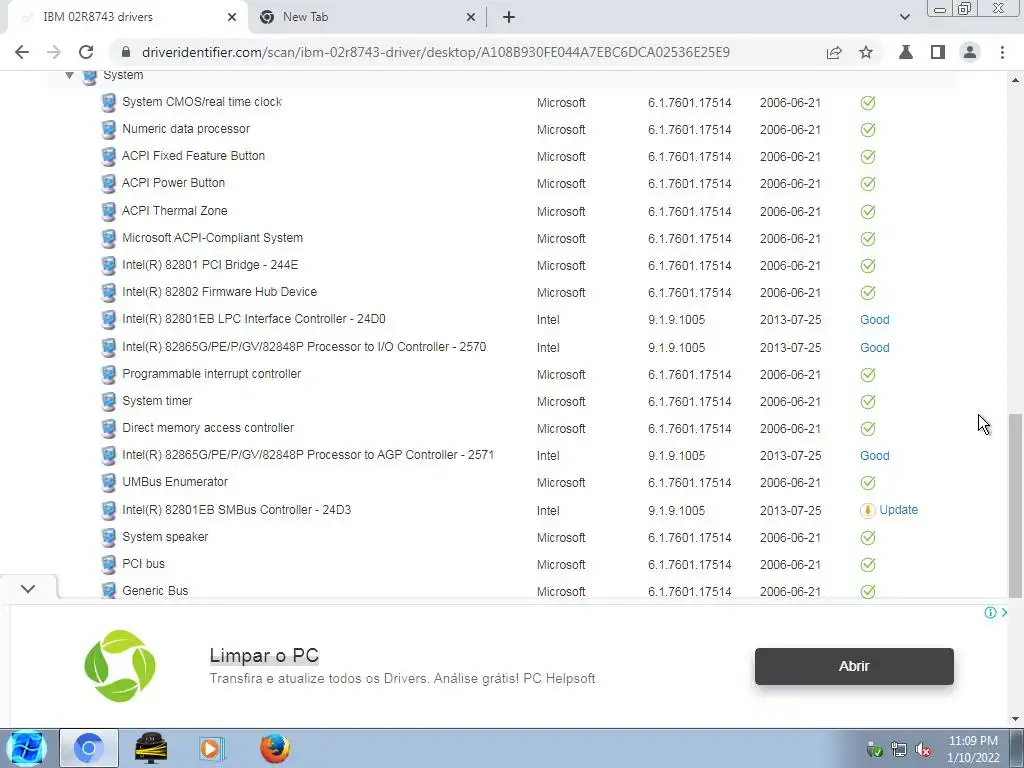Image resolution: width=1024 pixels, height=768 pixels.
Task: Click the green check for System speaker
Action: (x=868, y=537)
